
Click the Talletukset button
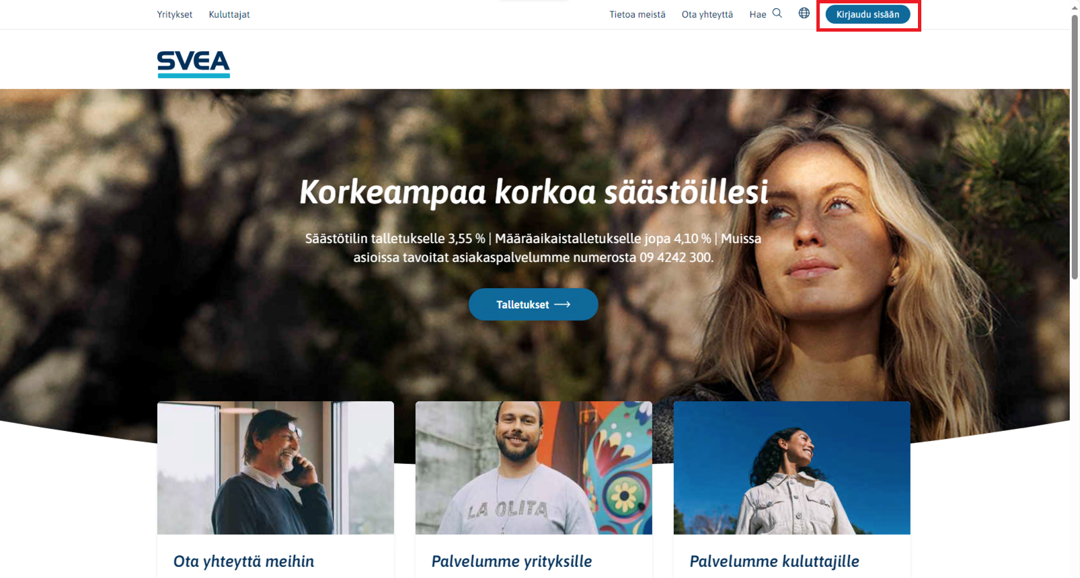(x=533, y=305)
